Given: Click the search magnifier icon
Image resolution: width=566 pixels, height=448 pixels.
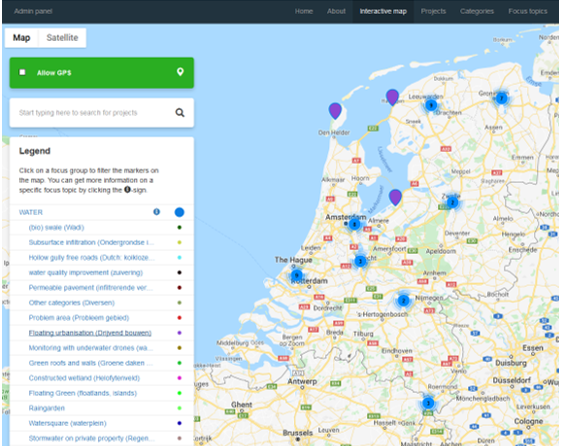Looking at the screenshot, I should (x=180, y=113).
